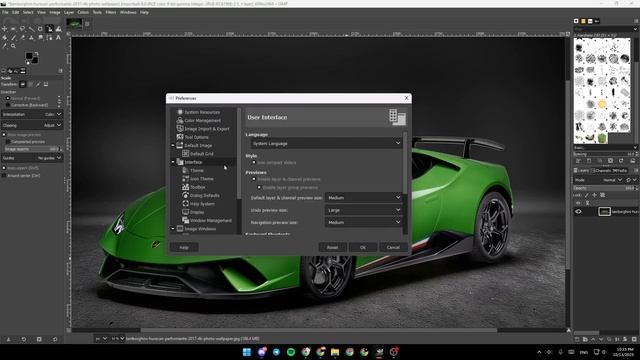Viewport: 640px width, 360px height.
Task: Open Toolbox preferences page
Action: (x=198, y=187)
